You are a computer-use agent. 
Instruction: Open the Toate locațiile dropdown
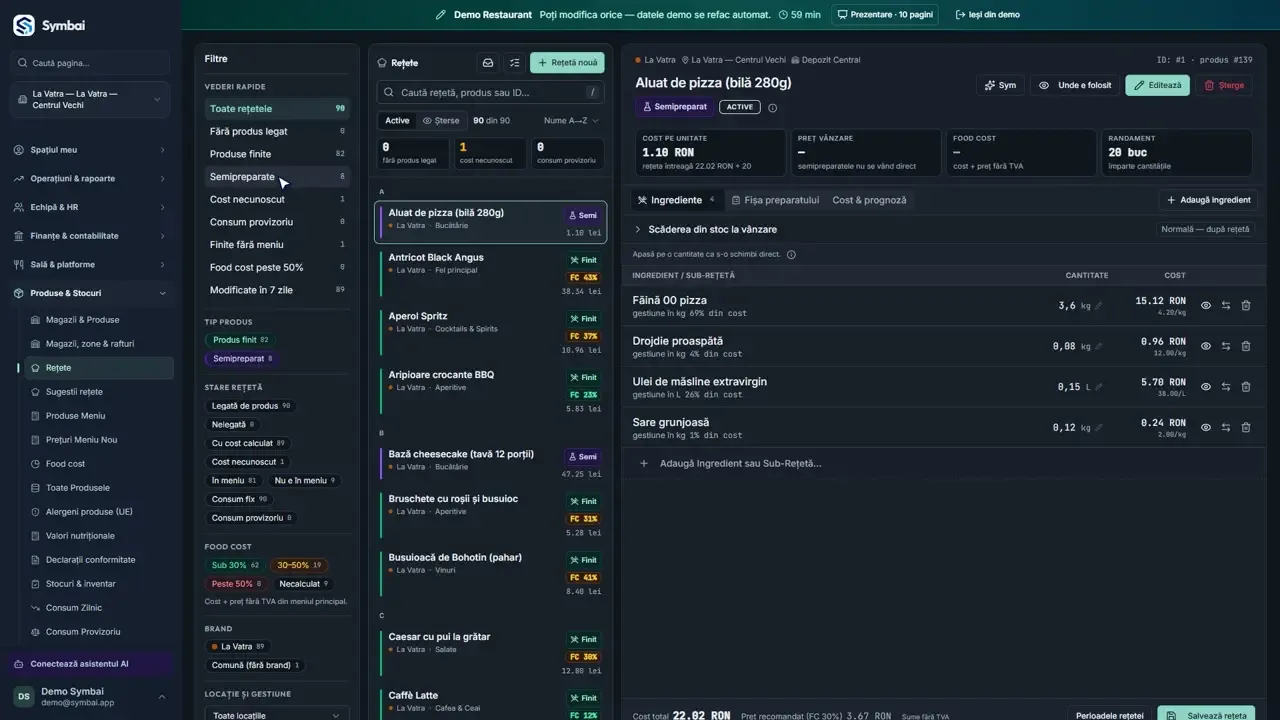click(277, 715)
